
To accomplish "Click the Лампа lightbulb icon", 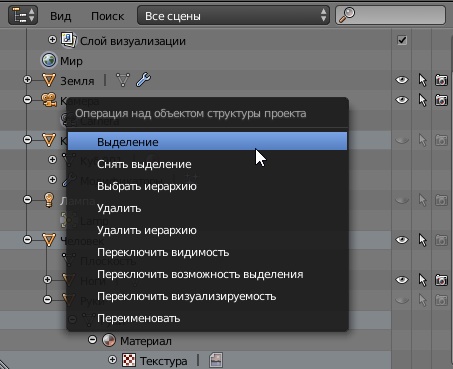I will point(49,200).
